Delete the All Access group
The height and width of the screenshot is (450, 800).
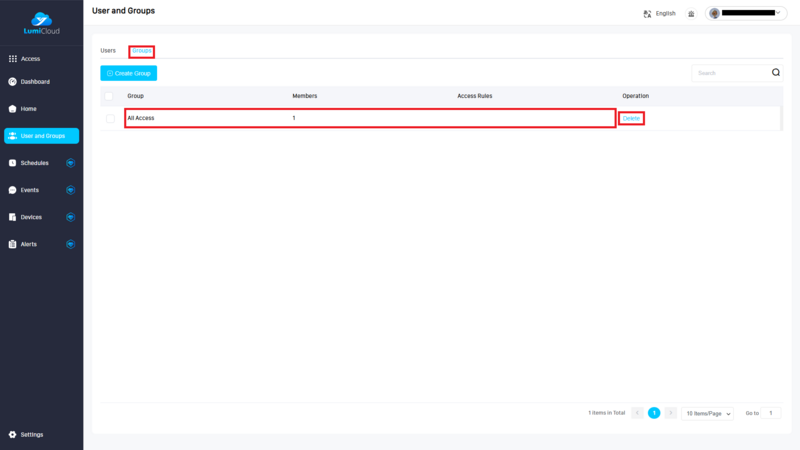(631, 118)
